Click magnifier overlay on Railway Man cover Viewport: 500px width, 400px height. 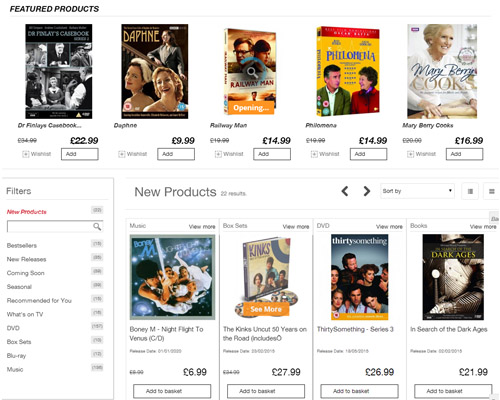[x=252, y=71]
